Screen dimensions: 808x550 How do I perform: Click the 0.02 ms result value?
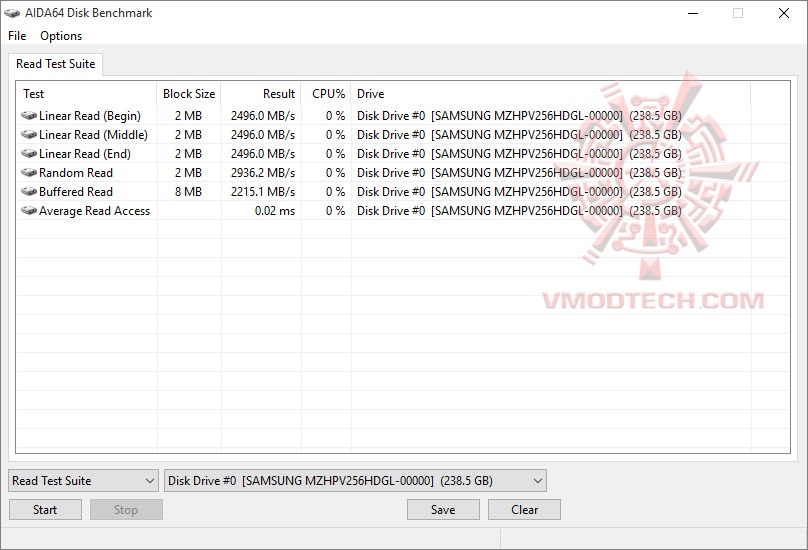coord(275,211)
